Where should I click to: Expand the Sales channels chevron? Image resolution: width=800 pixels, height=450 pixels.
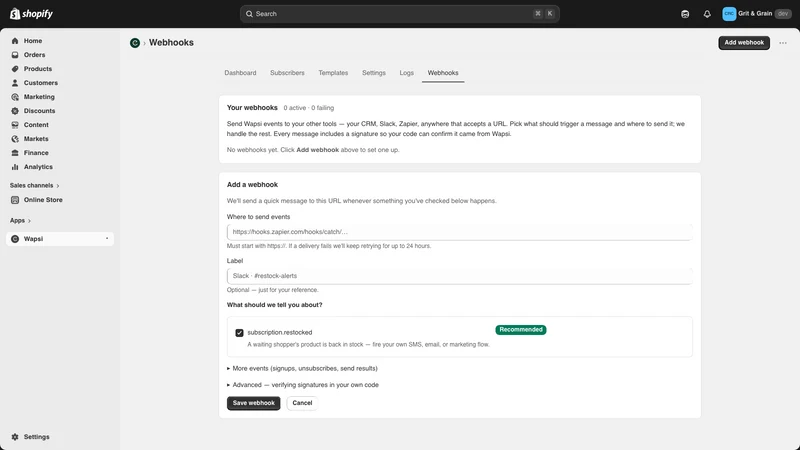[58, 186]
